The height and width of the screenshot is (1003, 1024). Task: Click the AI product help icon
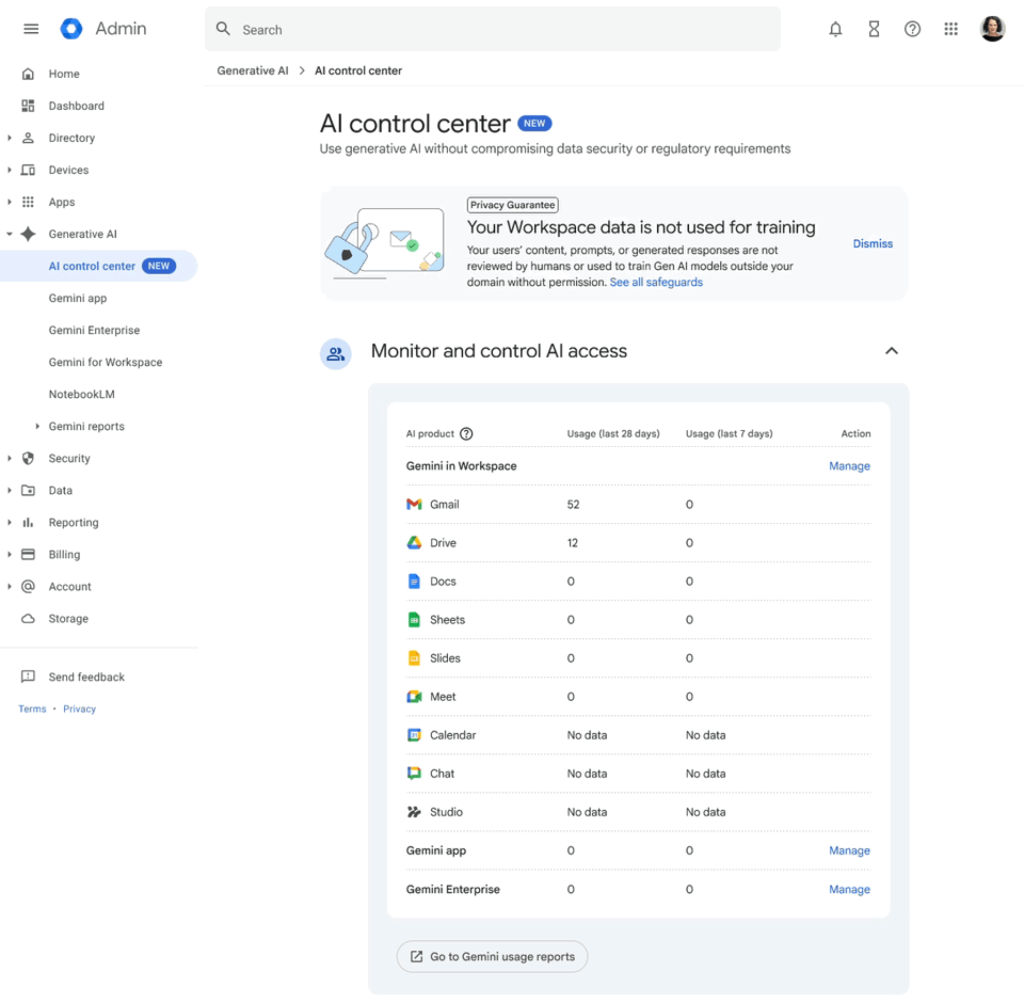[466, 434]
